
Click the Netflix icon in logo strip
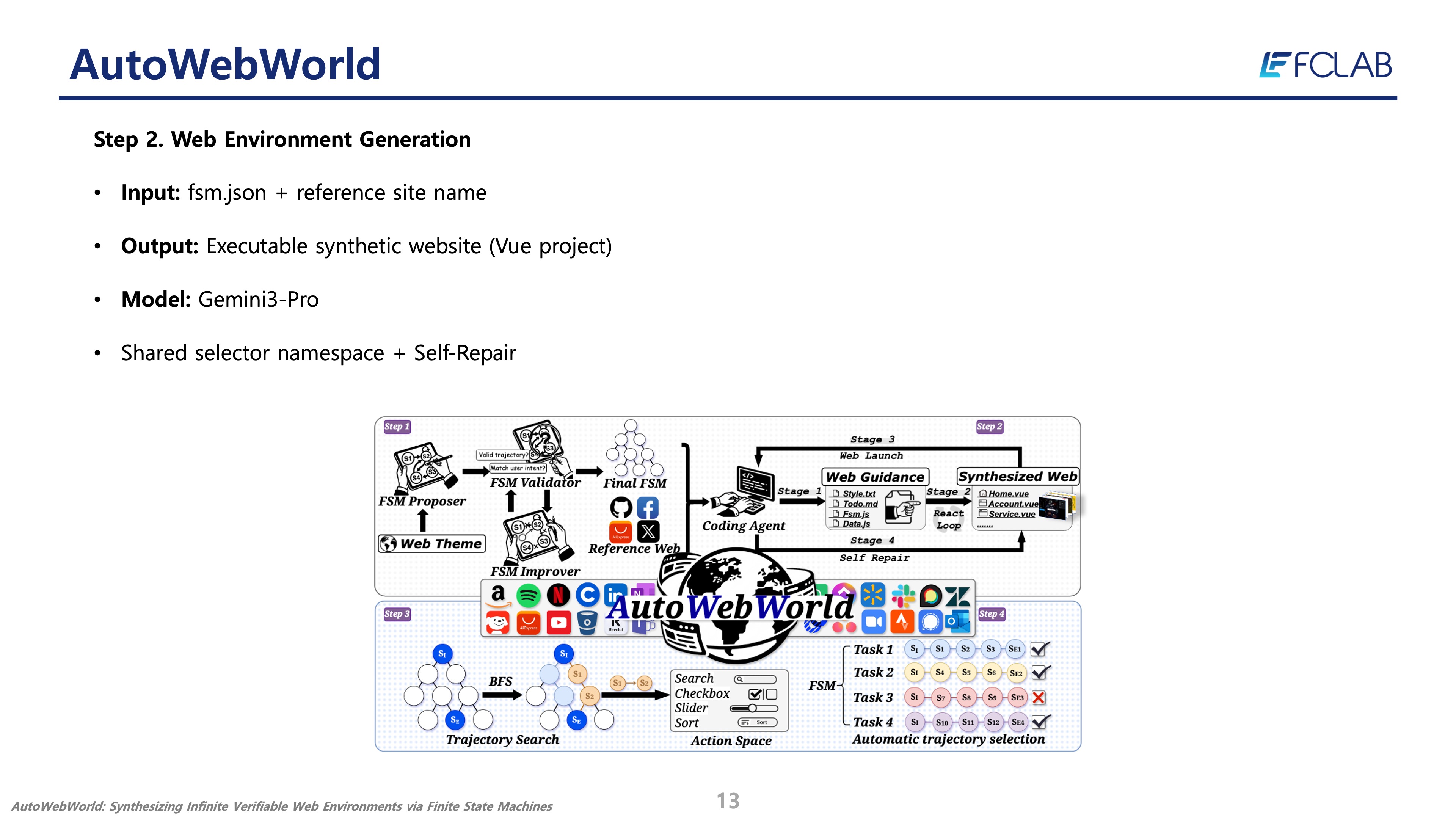coord(558,595)
